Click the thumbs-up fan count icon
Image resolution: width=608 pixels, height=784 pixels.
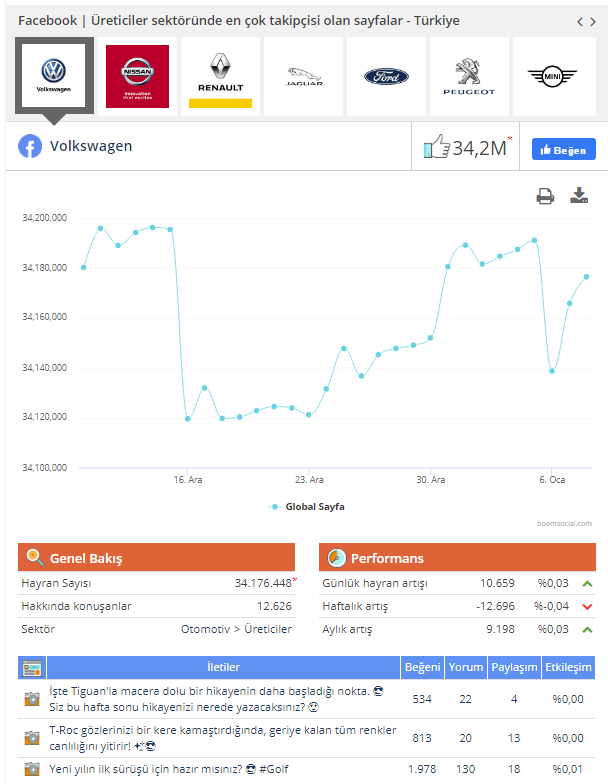[436, 146]
